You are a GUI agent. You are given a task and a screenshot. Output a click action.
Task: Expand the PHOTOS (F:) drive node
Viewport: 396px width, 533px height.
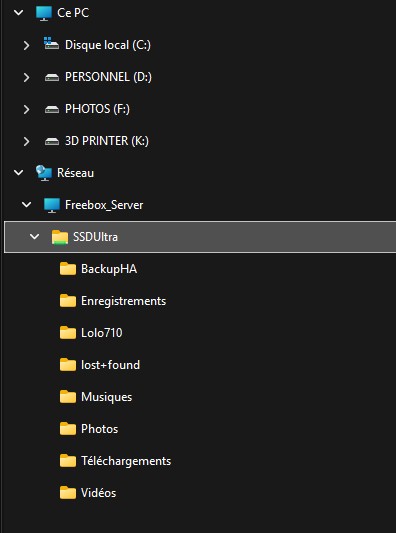coord(26,109)
